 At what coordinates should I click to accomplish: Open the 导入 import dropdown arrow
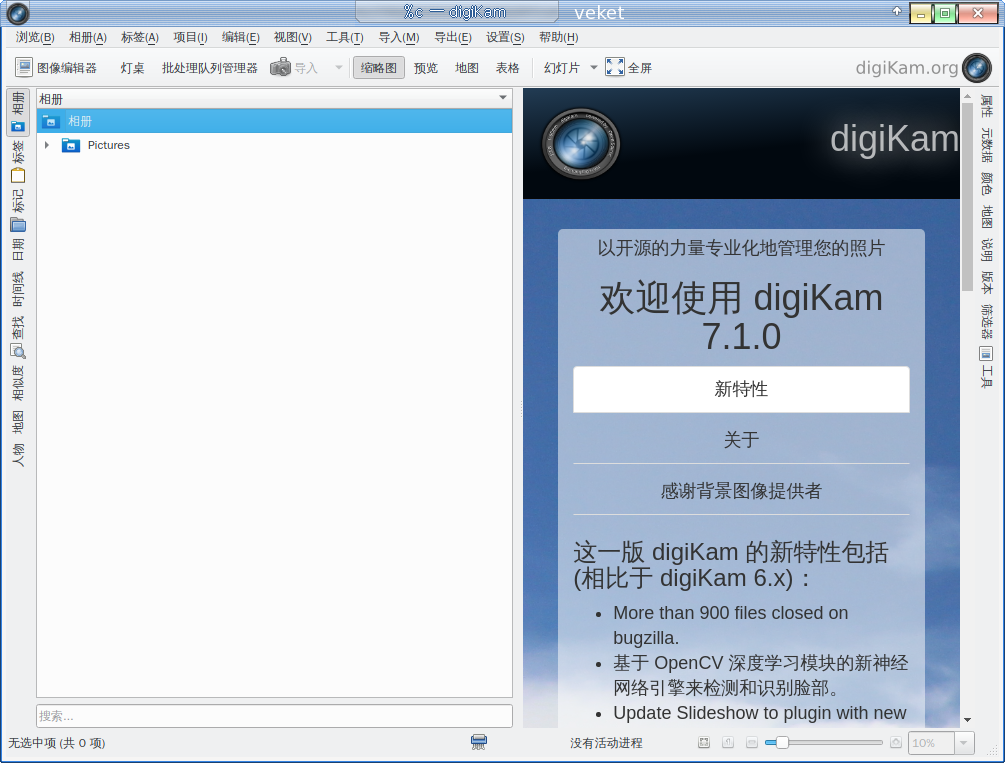coord(338,67)
